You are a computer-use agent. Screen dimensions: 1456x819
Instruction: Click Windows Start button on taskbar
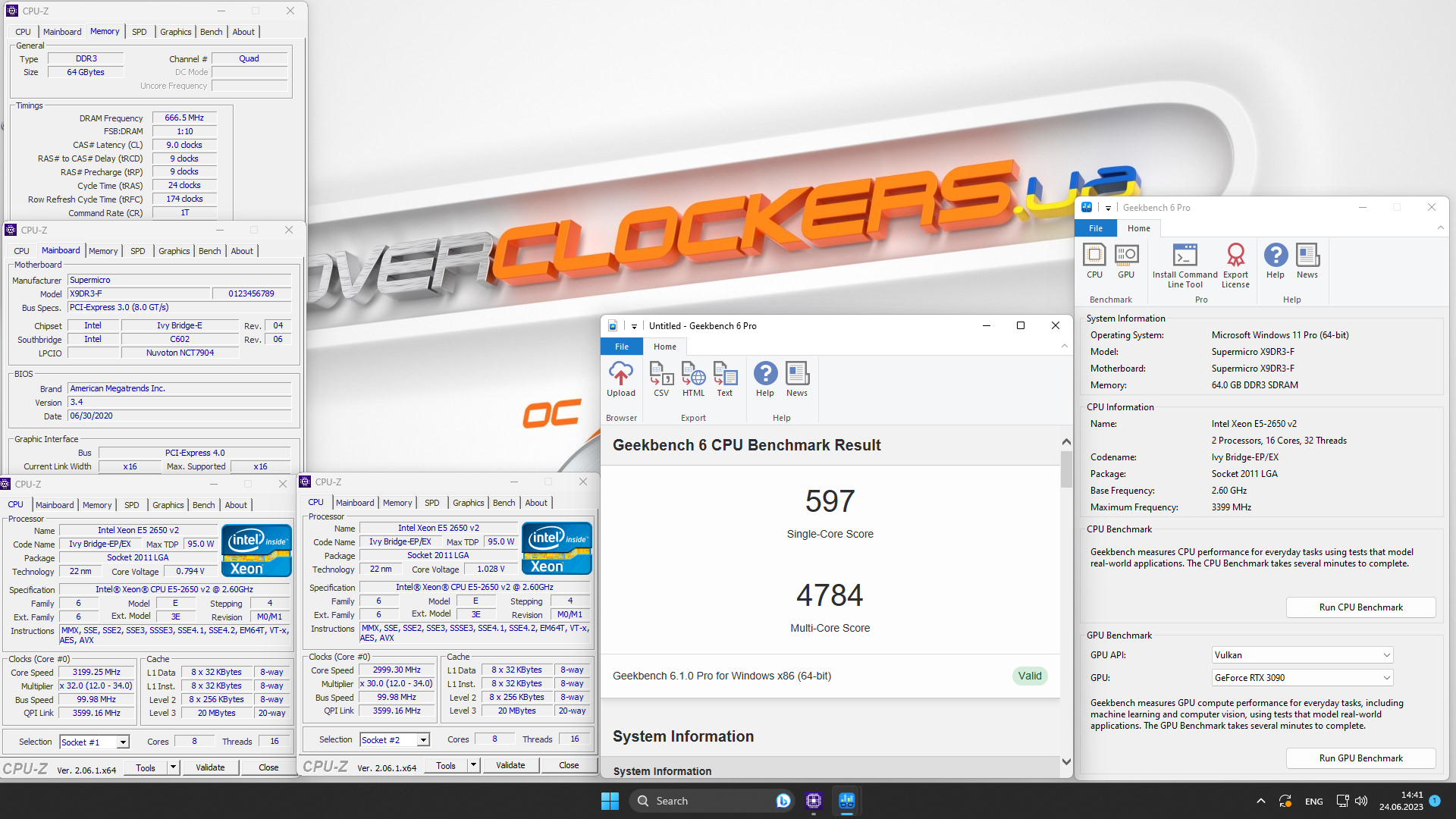(610, 801)
